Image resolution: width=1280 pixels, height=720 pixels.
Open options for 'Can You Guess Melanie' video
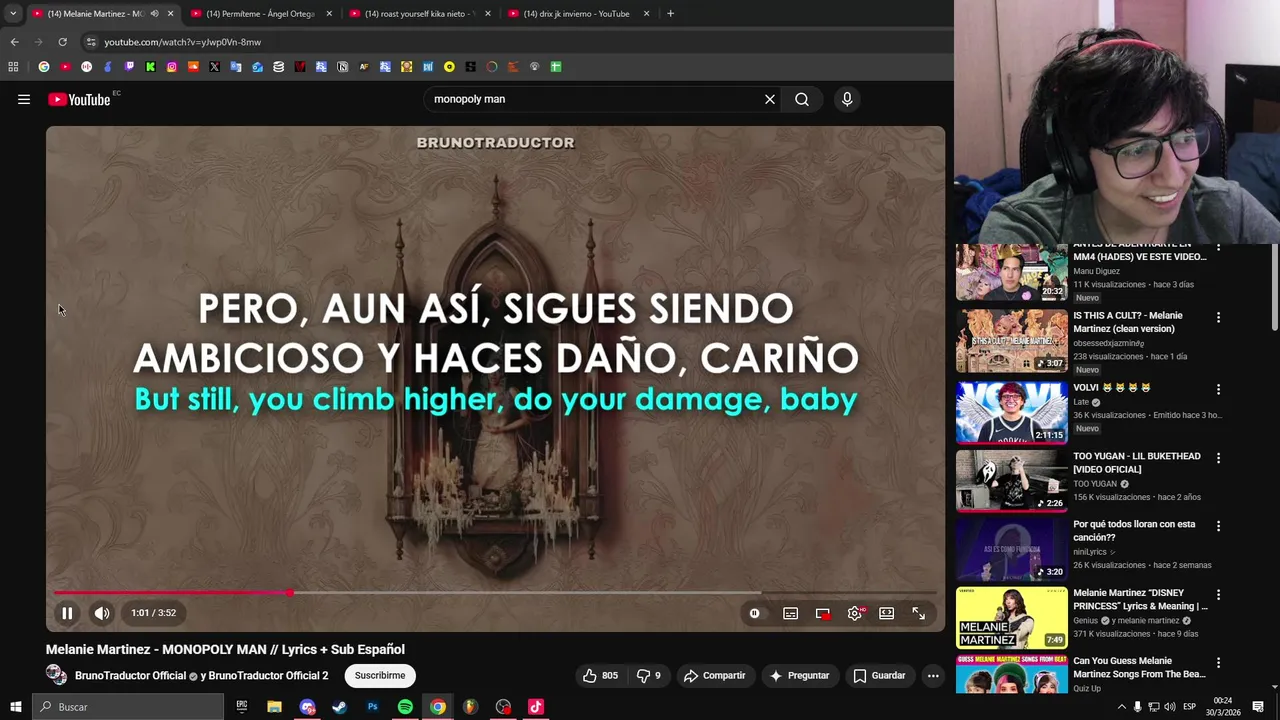pos(1218,662)
